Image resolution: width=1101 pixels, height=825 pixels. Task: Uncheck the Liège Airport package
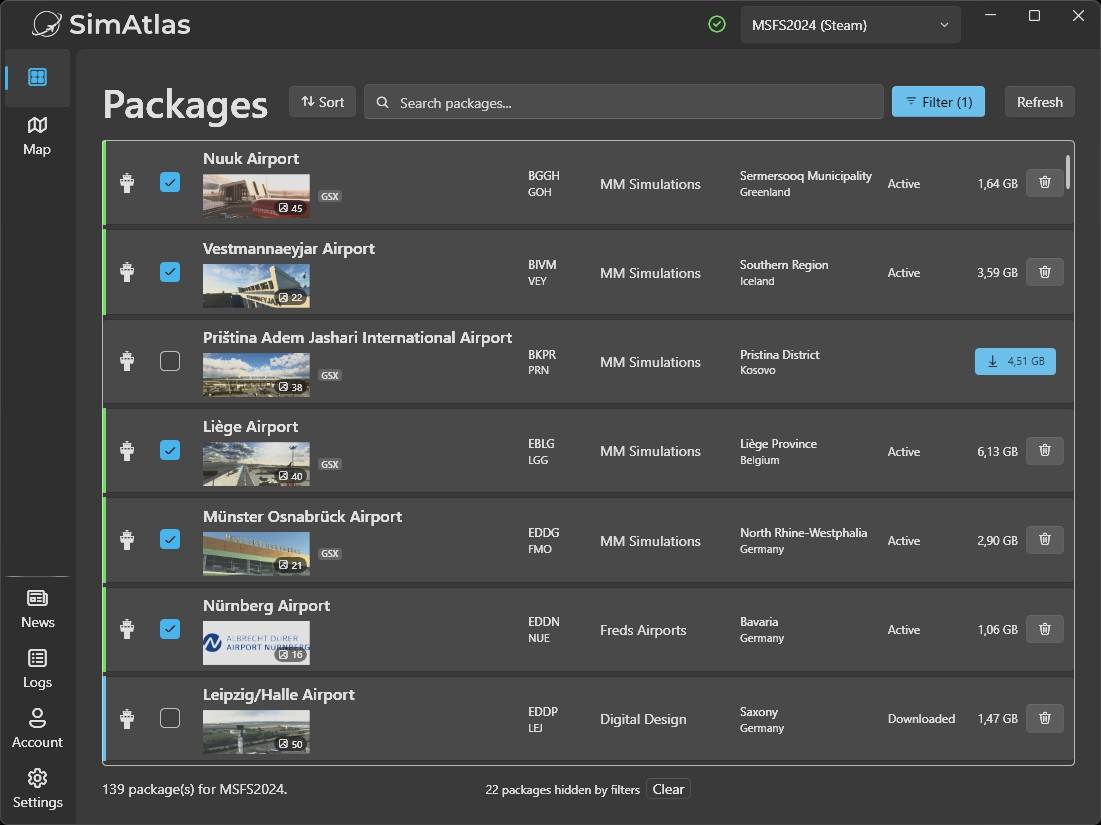coord(170,450)
